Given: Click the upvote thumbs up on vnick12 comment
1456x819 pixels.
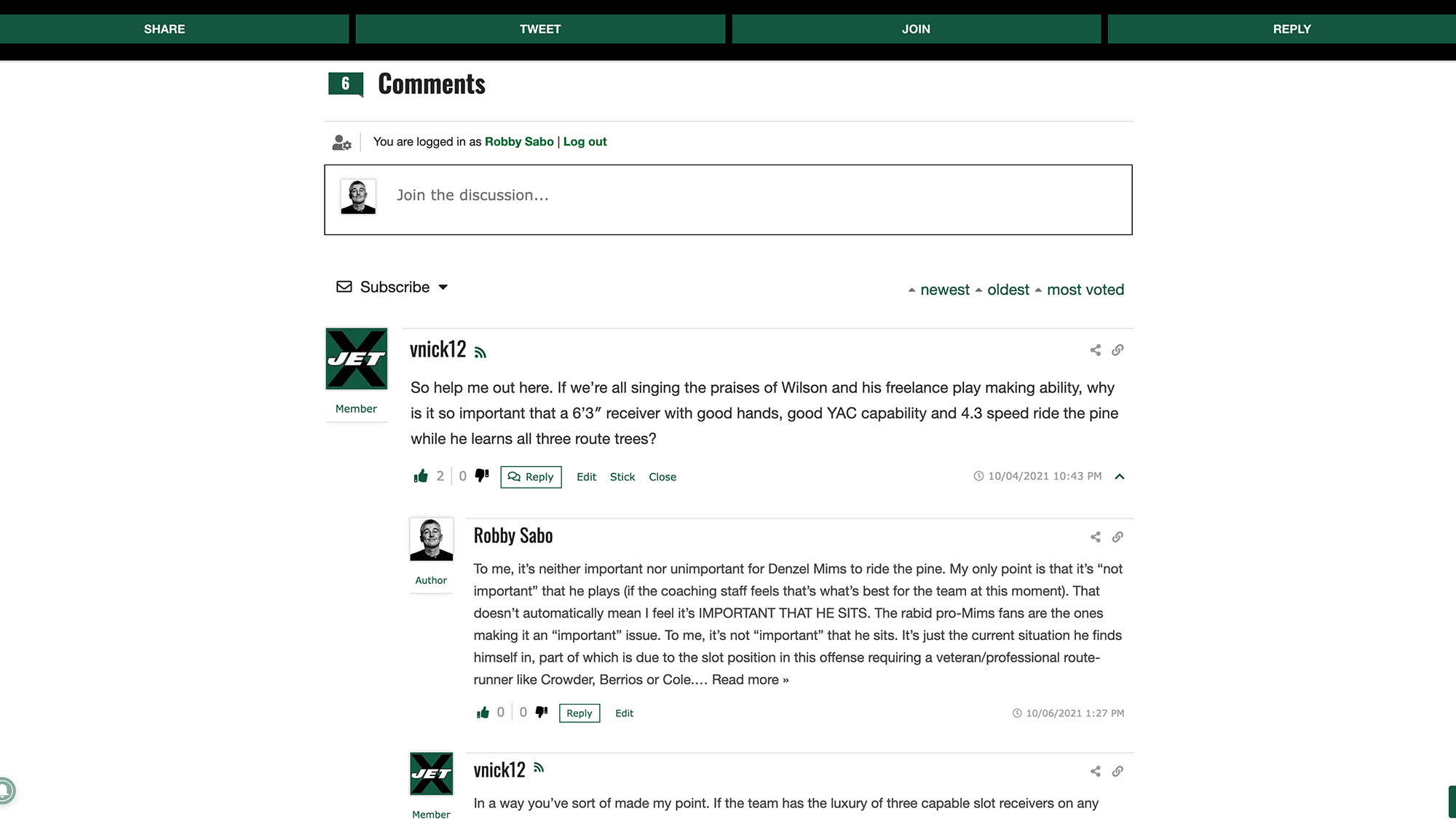Looking at the screenshot, I should 421,476.
